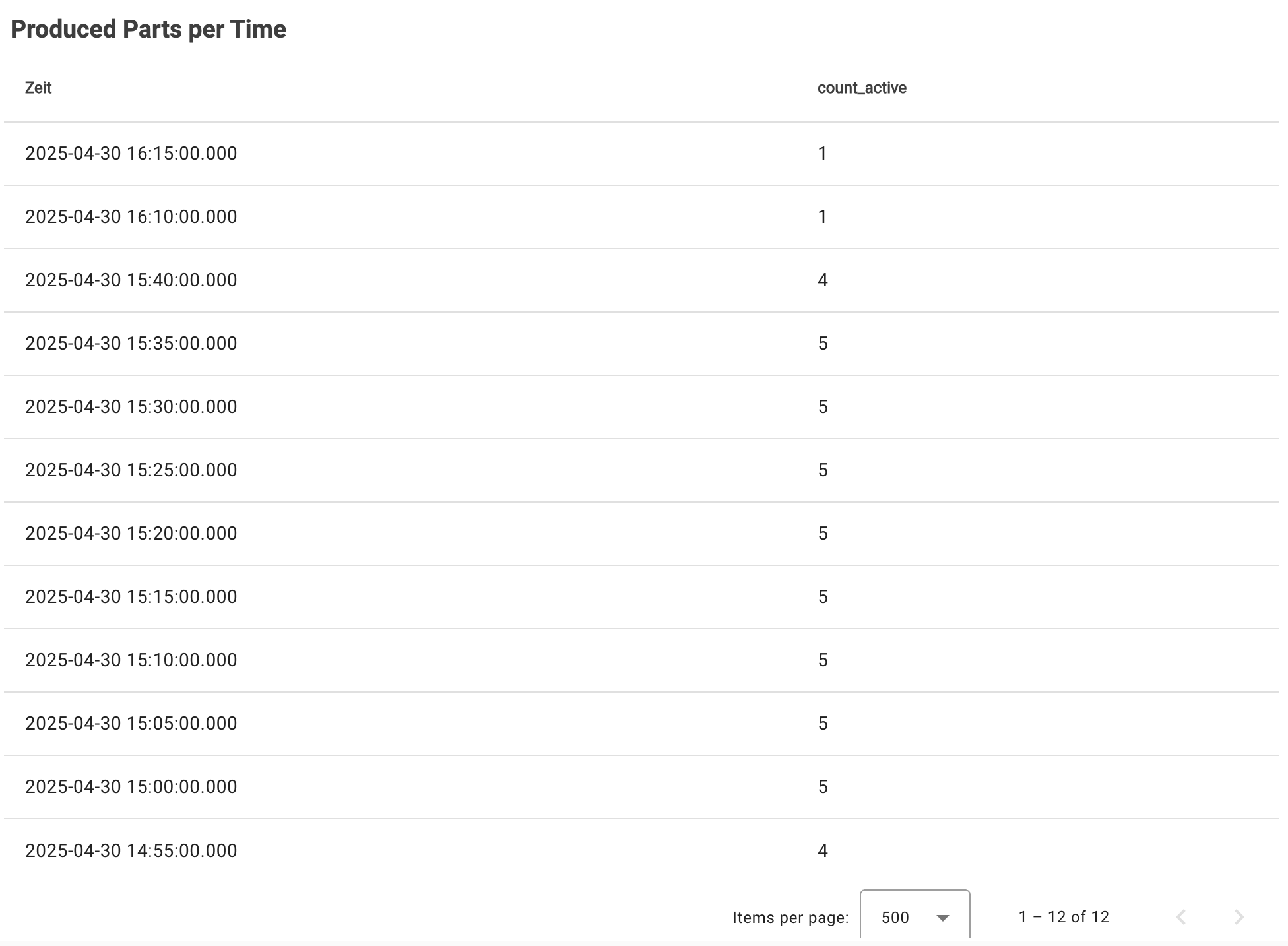Click the '1 – 12 of 12' range label
Screen dimensions: 1288x946
(1064, 917)
